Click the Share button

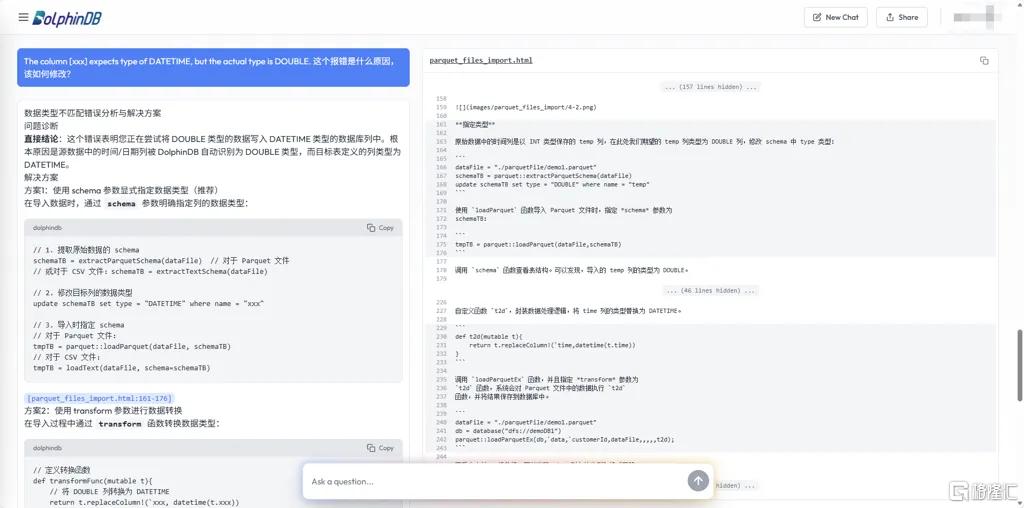[x=901, y=18]
